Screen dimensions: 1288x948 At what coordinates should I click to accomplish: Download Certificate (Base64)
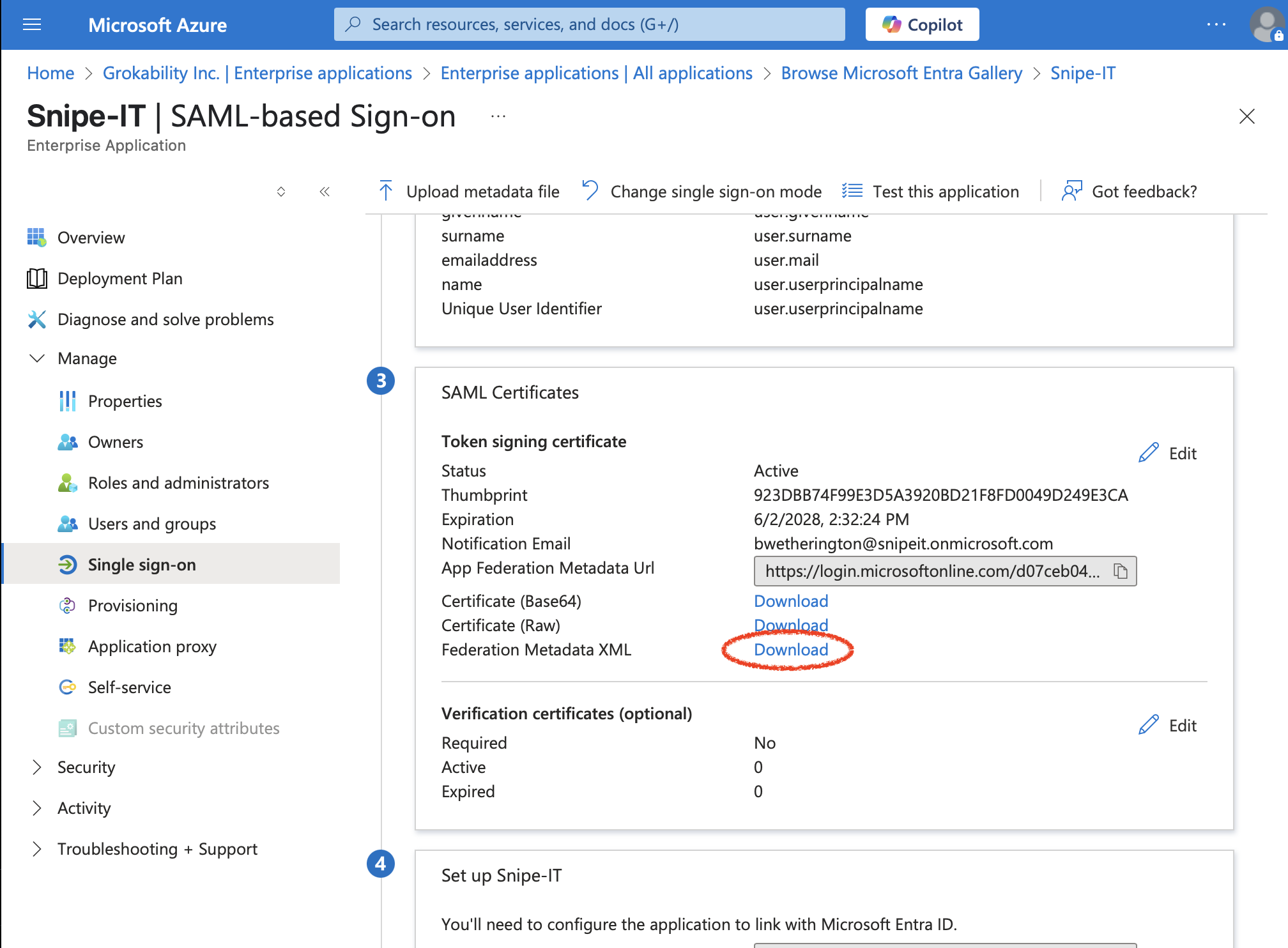[791, 601]
